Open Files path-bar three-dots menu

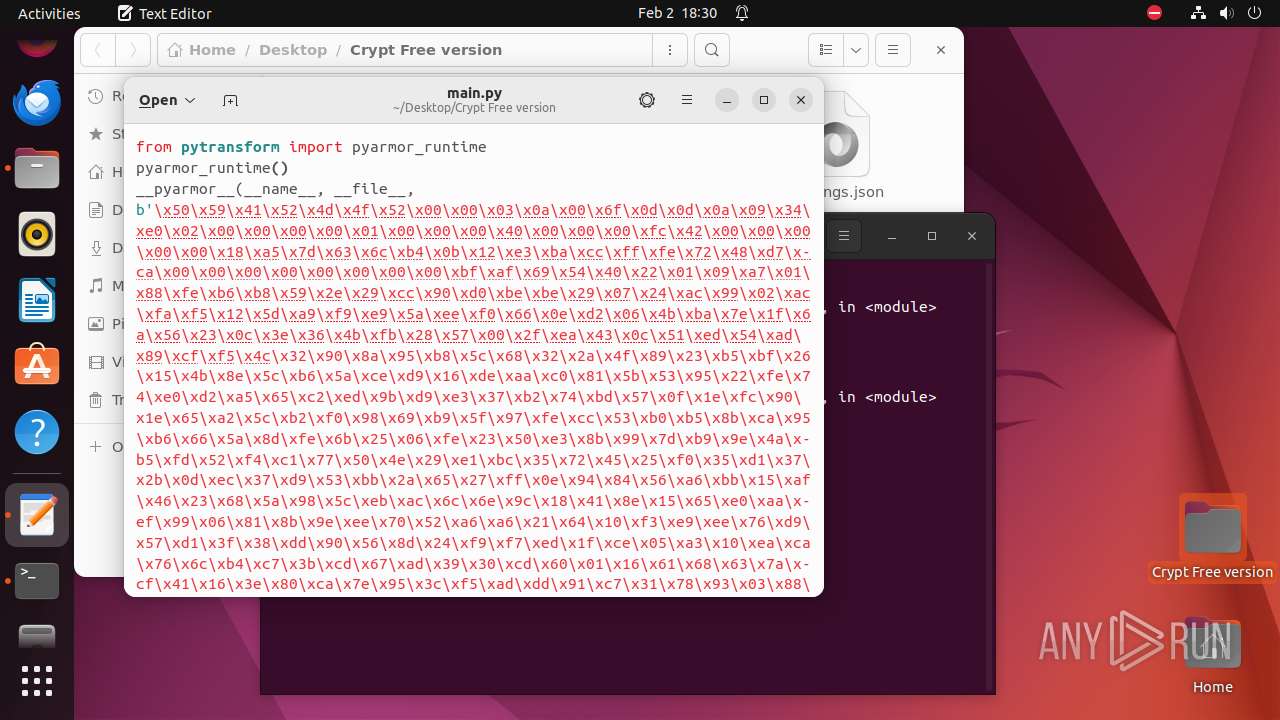click(668, 50)
